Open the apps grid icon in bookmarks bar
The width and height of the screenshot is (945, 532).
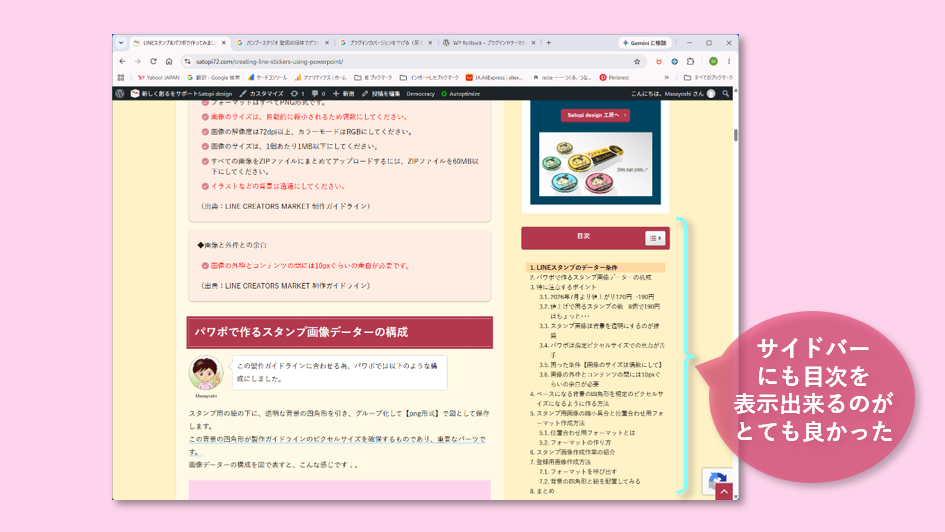(x=121, y=78)
